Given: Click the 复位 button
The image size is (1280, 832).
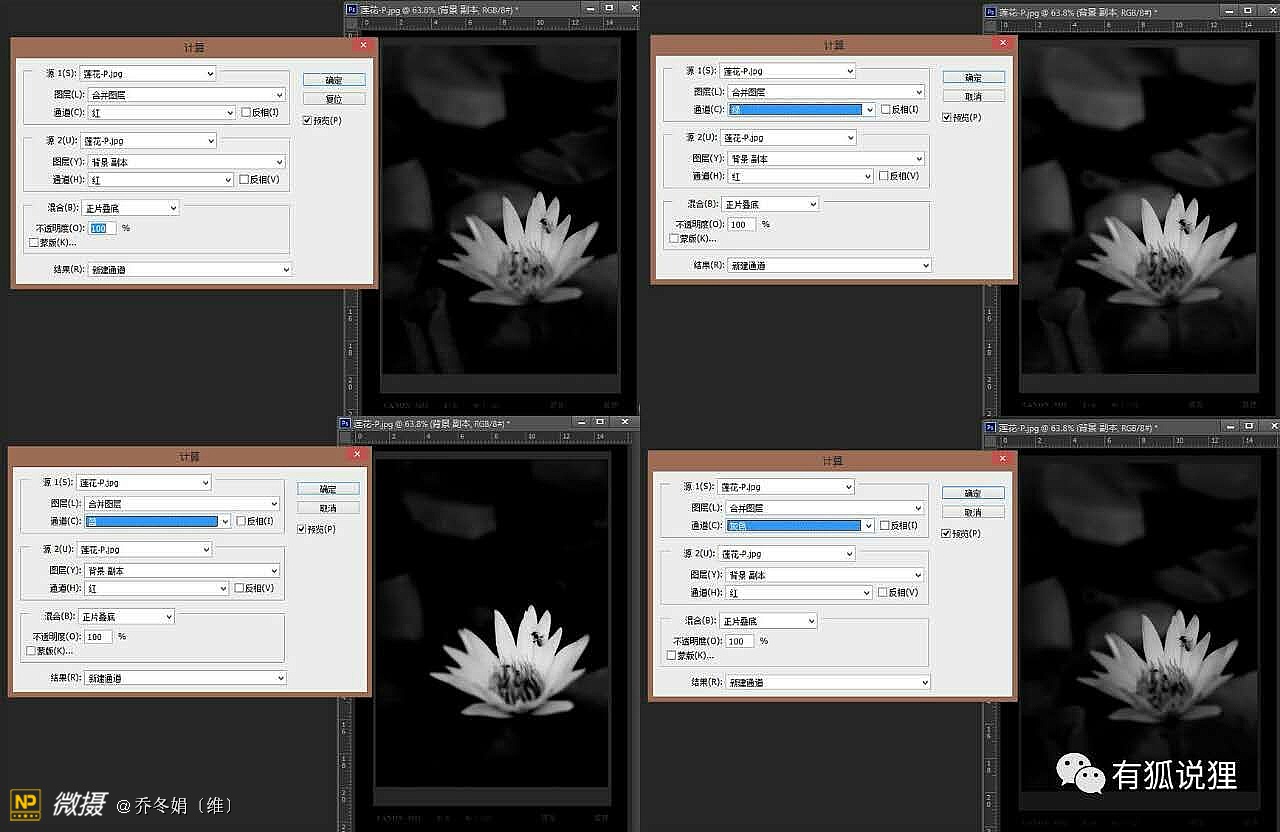Looking at the screenshot, I should (334, 99).
